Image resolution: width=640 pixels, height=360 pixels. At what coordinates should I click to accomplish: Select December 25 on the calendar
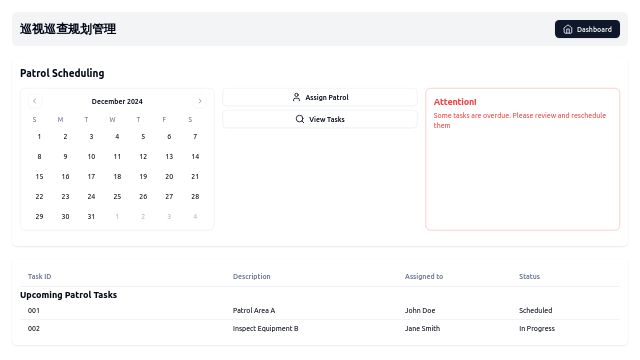(117, 196)
